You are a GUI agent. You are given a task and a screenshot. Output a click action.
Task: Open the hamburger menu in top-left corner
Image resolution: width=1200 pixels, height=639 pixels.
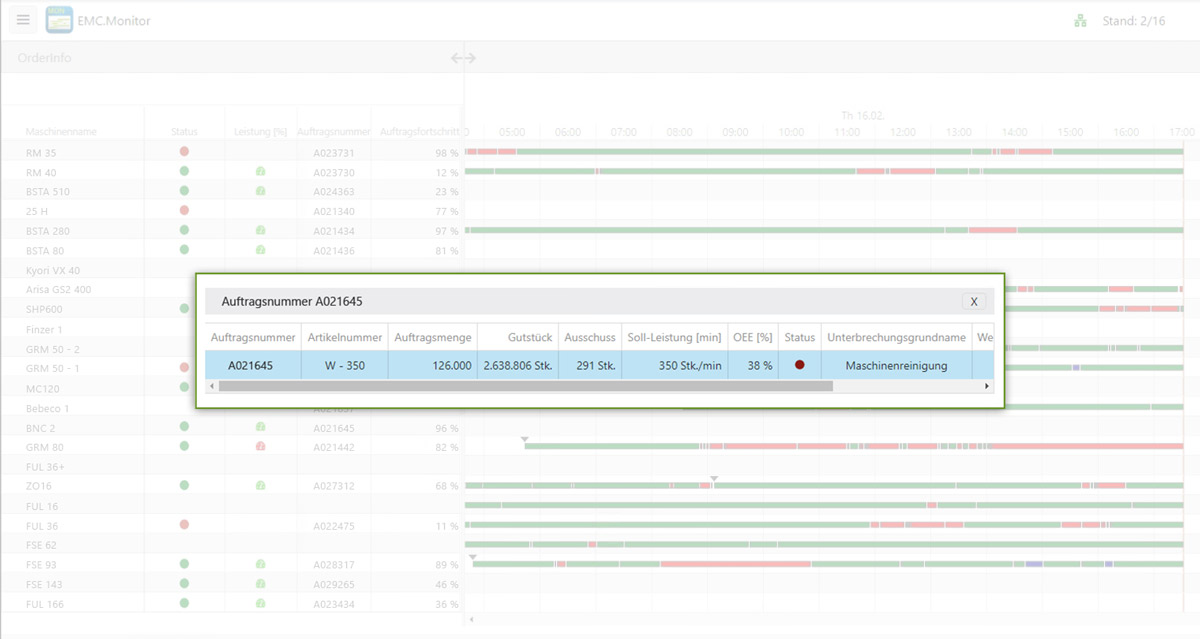tap(24, 20)
